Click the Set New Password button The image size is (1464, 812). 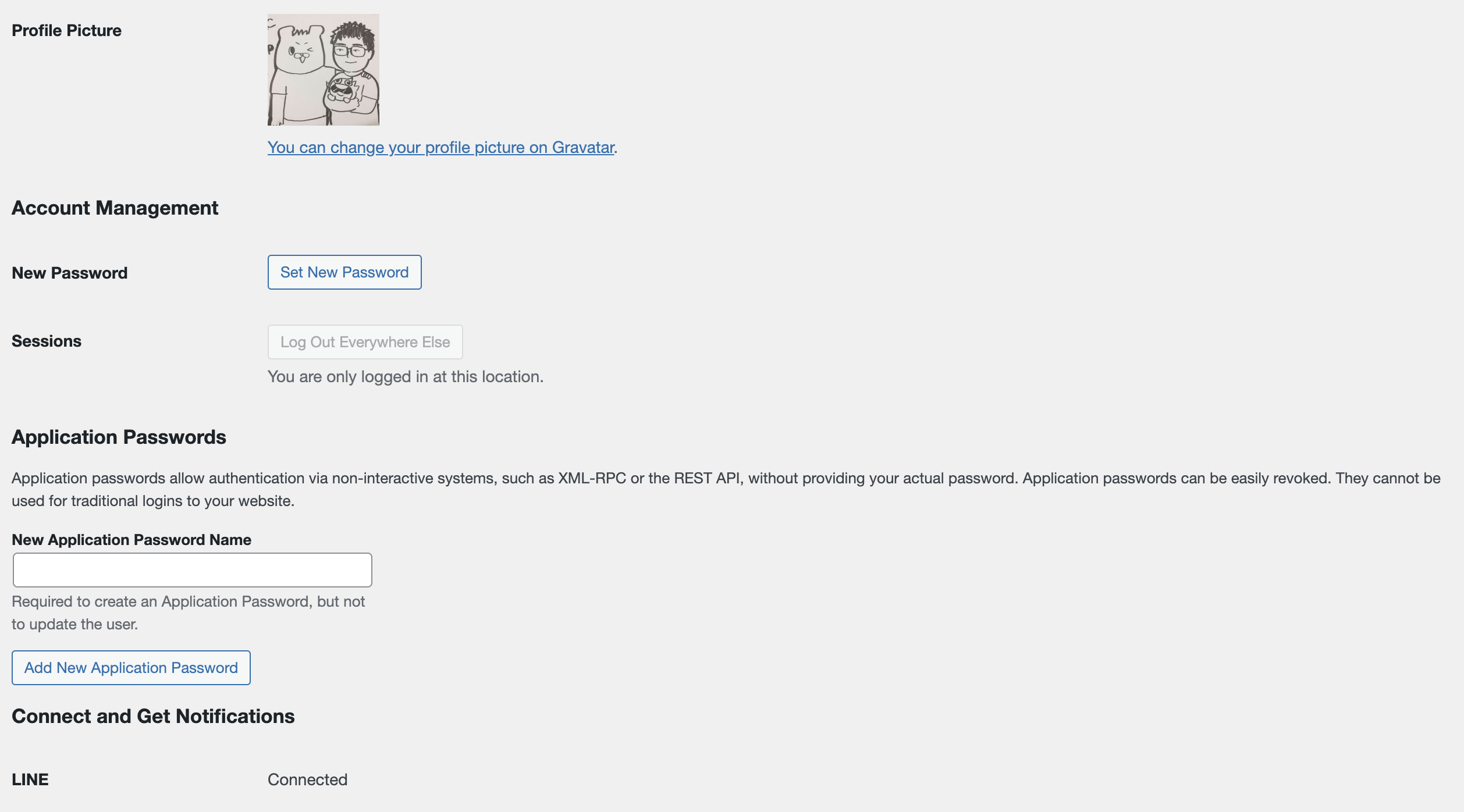pos(344,272)
